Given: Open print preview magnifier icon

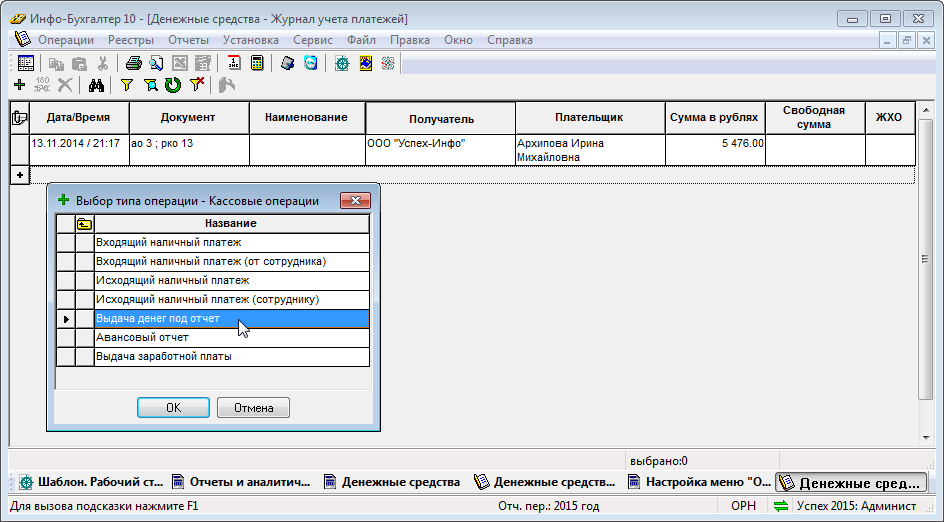Looking at the screenshot, I should click(157, 63).
